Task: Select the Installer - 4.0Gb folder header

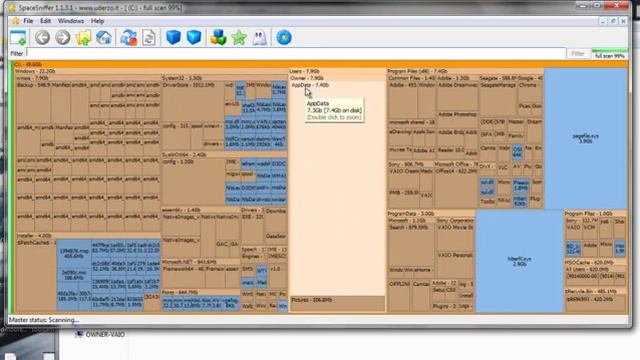Action: point(88,236)
